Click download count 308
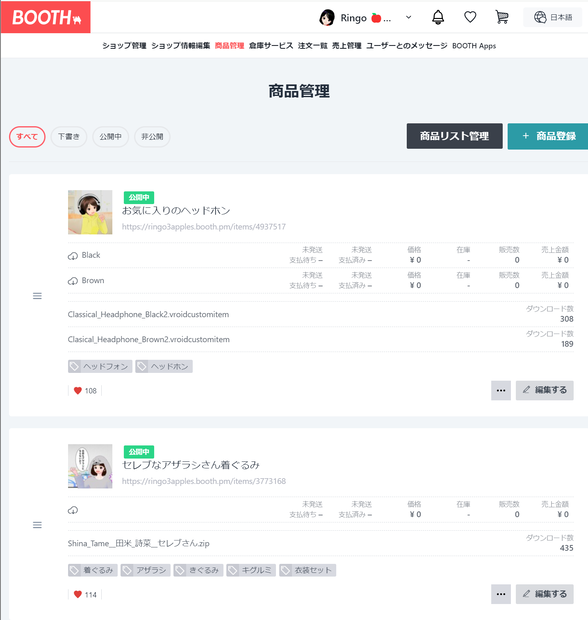This screenshot has height=620, width=588. pyautogui.click(x=567, y=319)
